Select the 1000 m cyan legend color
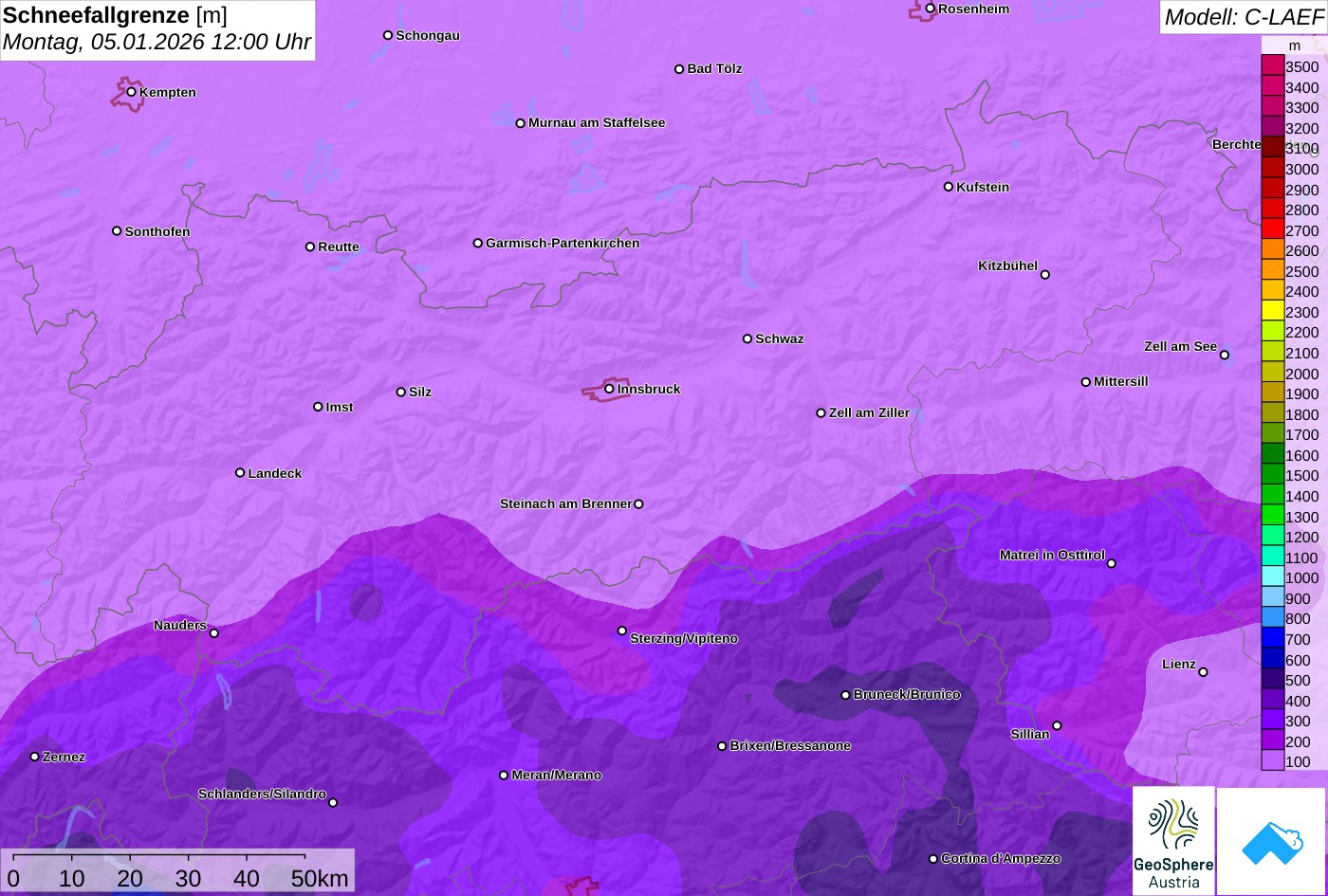Screen dimensions: 1328x896 (x=1272, y=576)
